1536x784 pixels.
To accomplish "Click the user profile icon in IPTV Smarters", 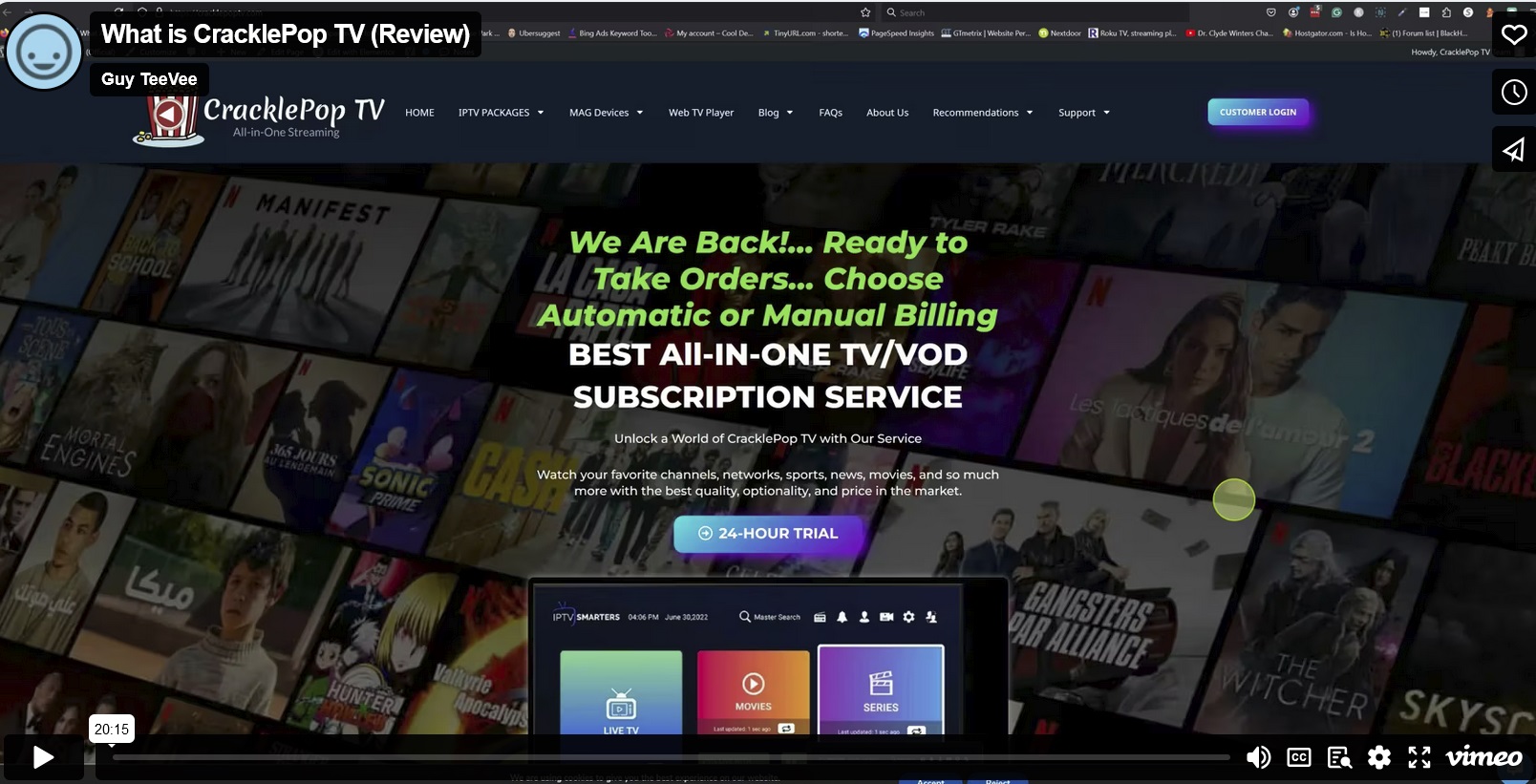I will point(864,617).
